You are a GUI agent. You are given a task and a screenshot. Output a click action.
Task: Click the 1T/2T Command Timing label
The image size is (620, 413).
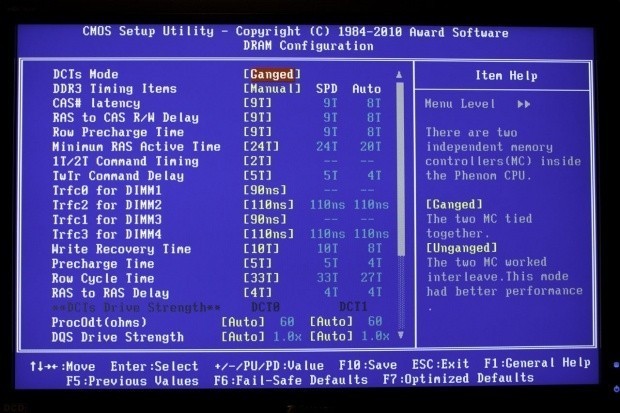pos(125,161)
